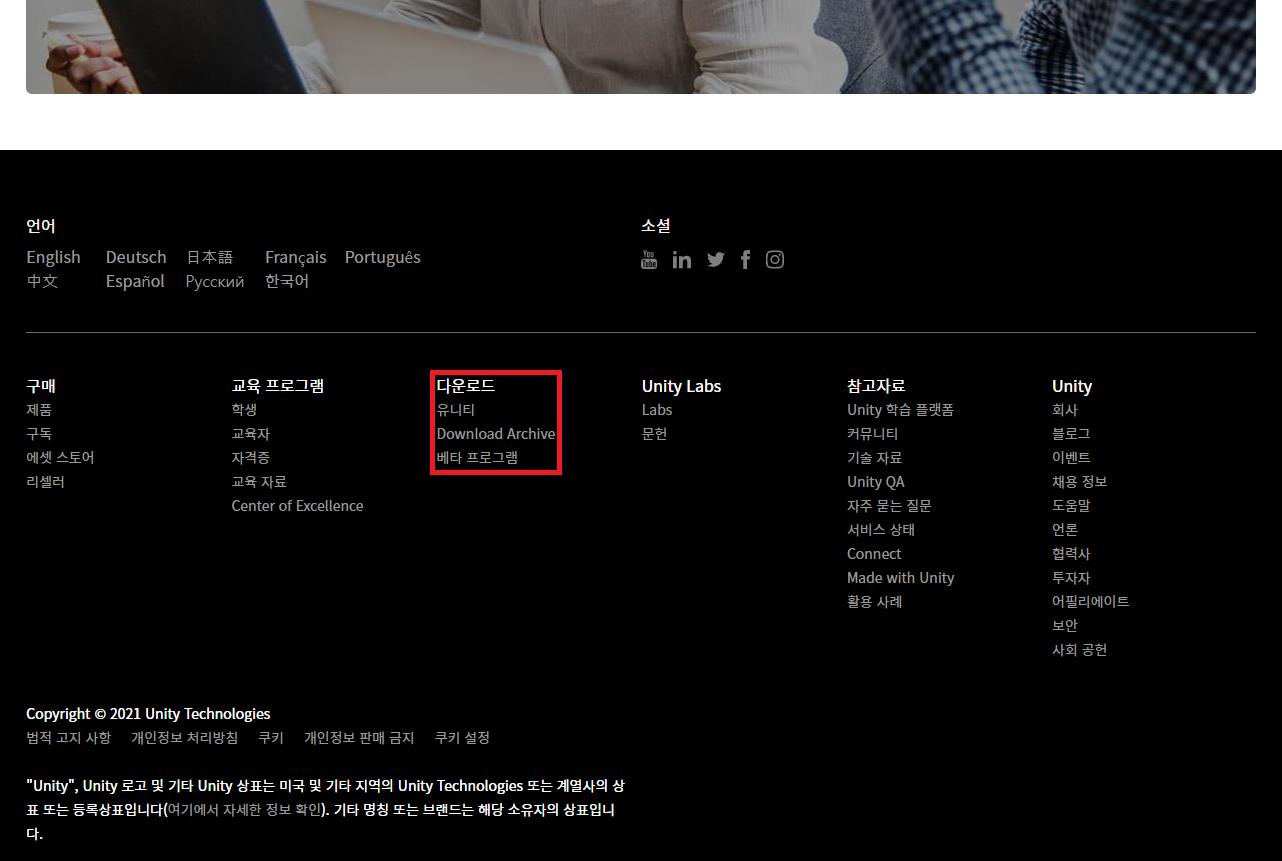The image size is (1282, 861).
Task: Open 활용 사례 link
Action: click(874, 602)
